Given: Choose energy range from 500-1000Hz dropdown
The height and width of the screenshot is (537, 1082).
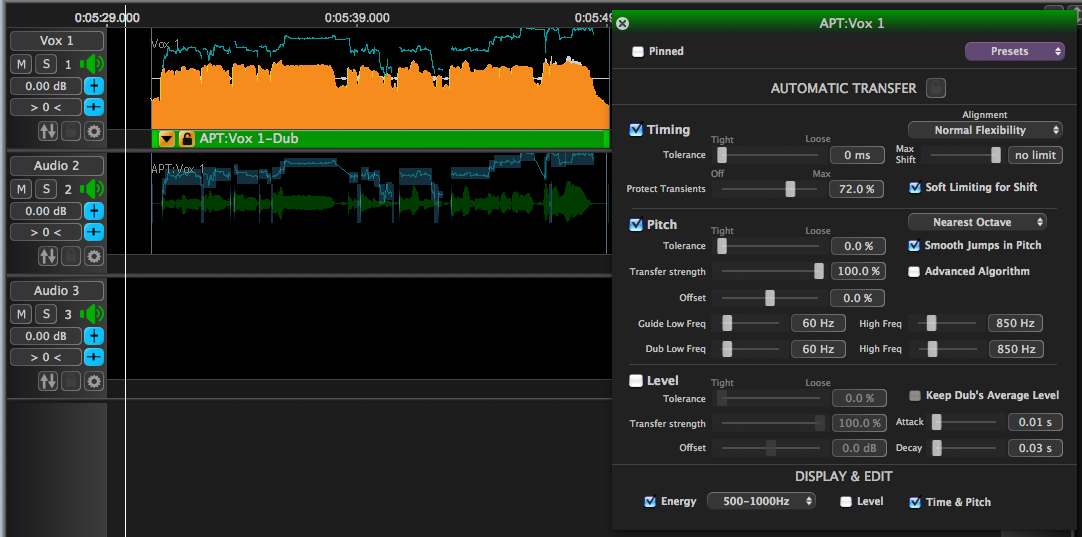Looking at the screenshot, I should point(761,501).
